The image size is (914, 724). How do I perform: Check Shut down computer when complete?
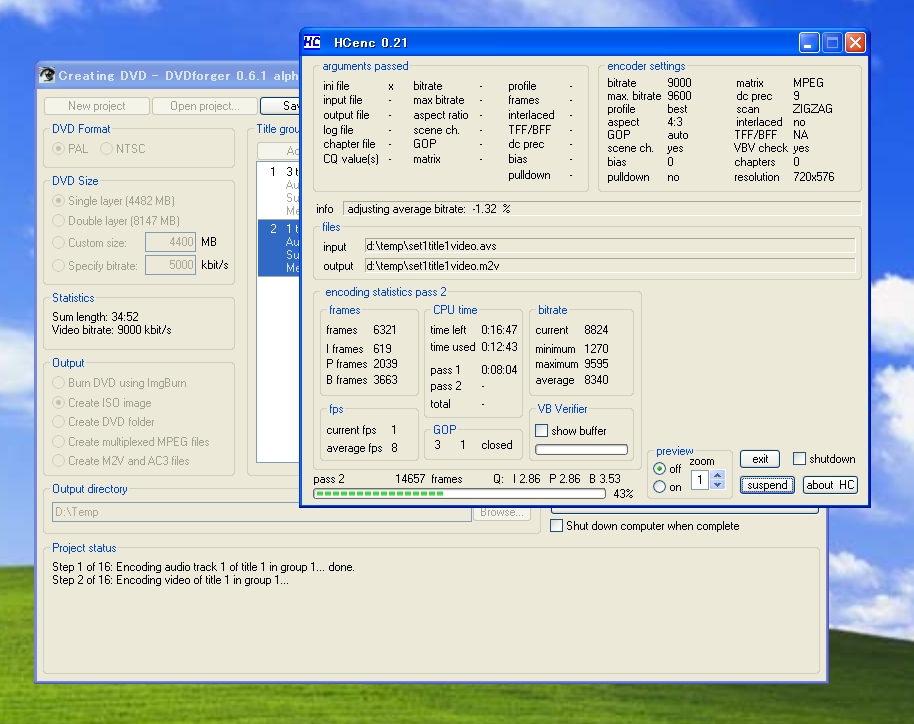pyautogui.click(x=557, y=526)
